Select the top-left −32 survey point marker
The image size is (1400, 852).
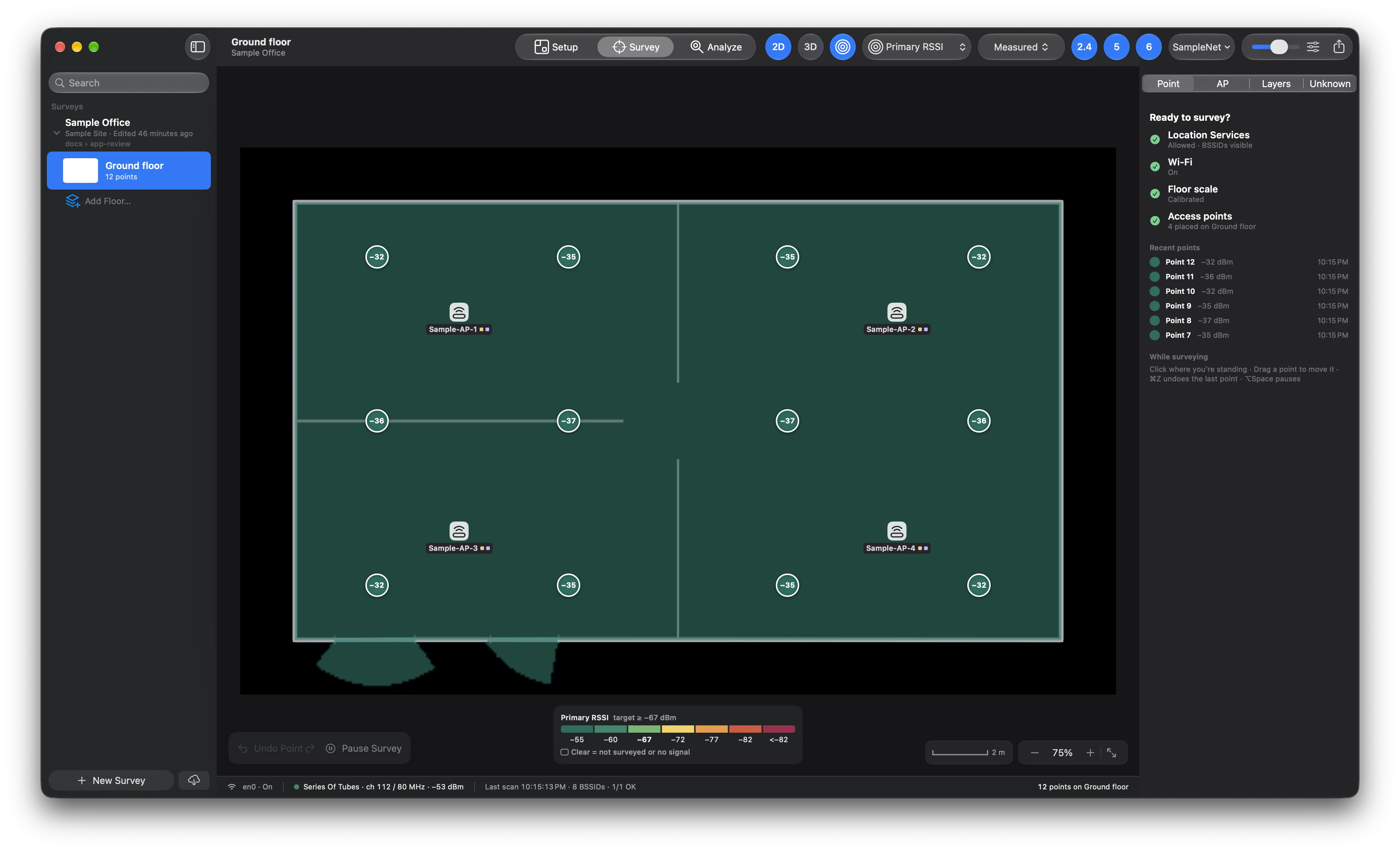(377, 257)
